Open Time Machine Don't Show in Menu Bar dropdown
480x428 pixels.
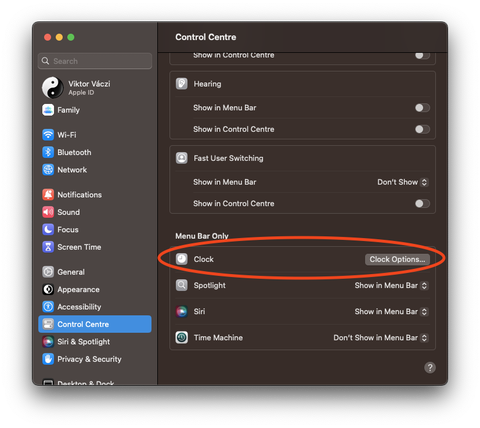381,338
